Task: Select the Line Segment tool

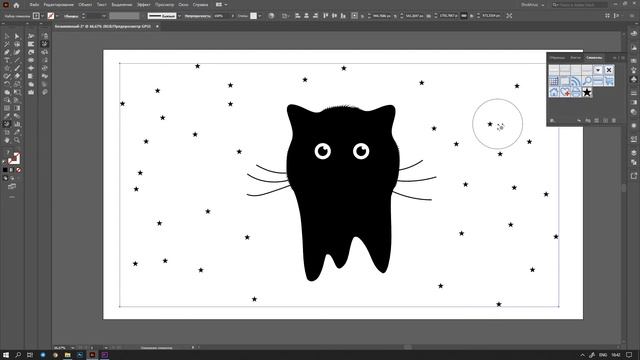Action: 17,60
